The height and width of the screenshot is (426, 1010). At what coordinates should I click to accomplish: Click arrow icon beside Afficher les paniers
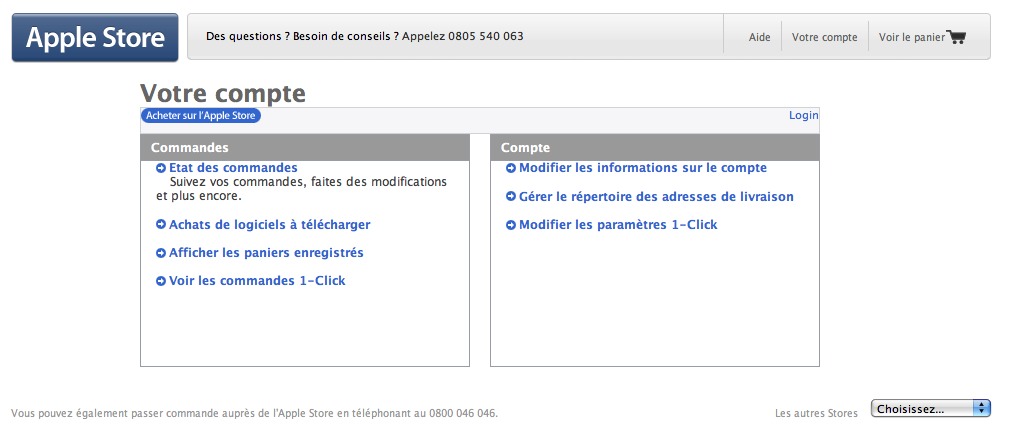pos(161,253)
